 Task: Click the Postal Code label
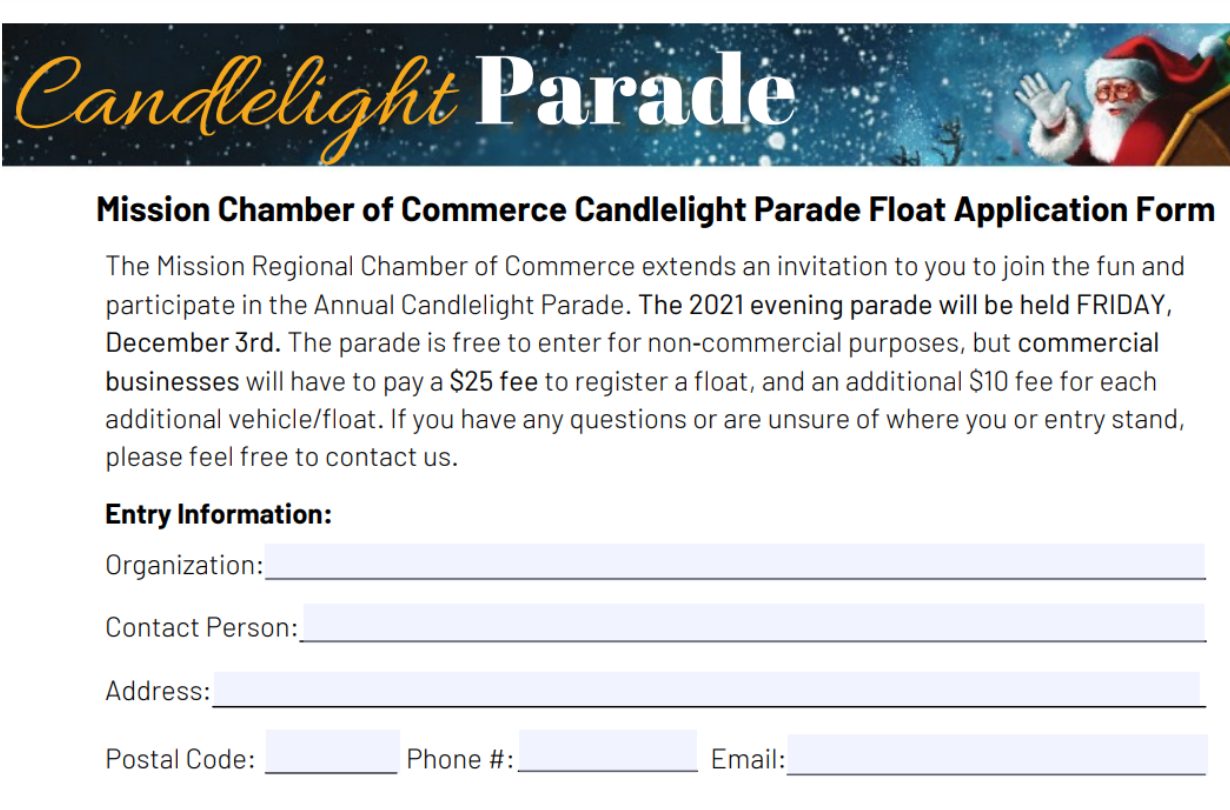180,759
